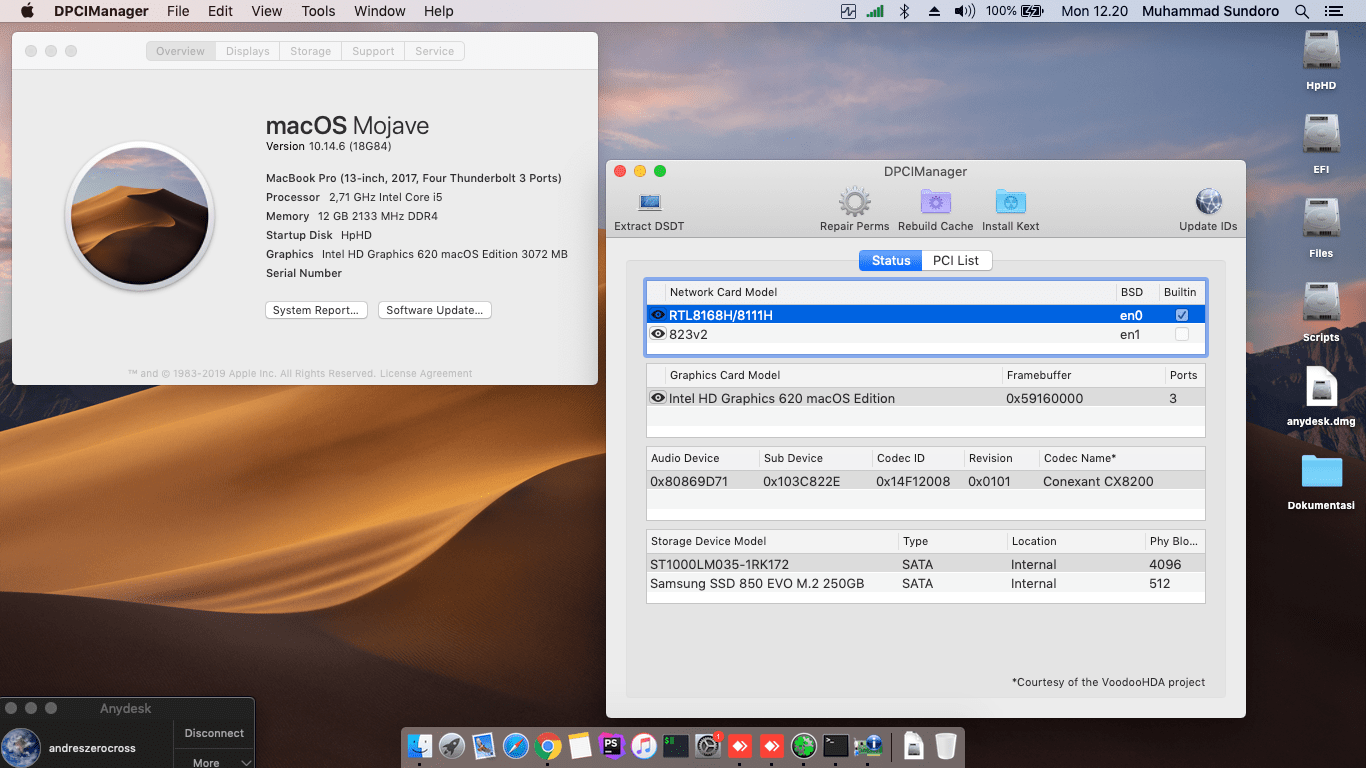Viewport: 1366px width, 768px height.
Task: Launch Photoshop from the Dock
Action: [x=612, y=745]
